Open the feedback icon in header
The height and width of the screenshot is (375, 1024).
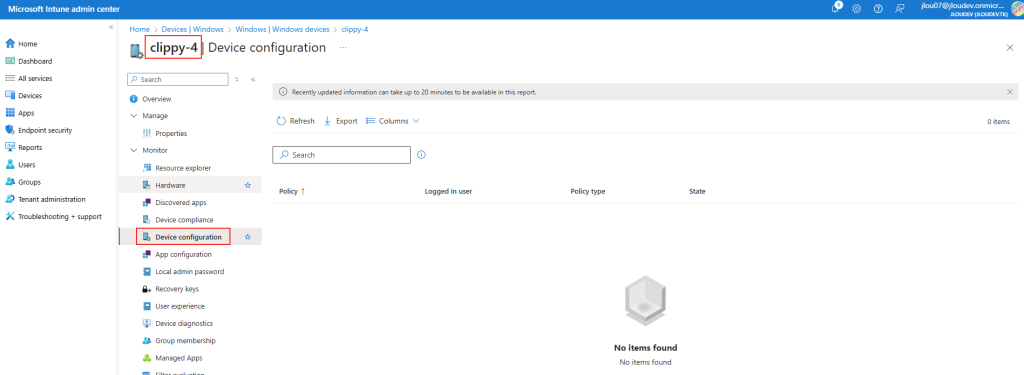pyautogui.click(x=899, y=8)
